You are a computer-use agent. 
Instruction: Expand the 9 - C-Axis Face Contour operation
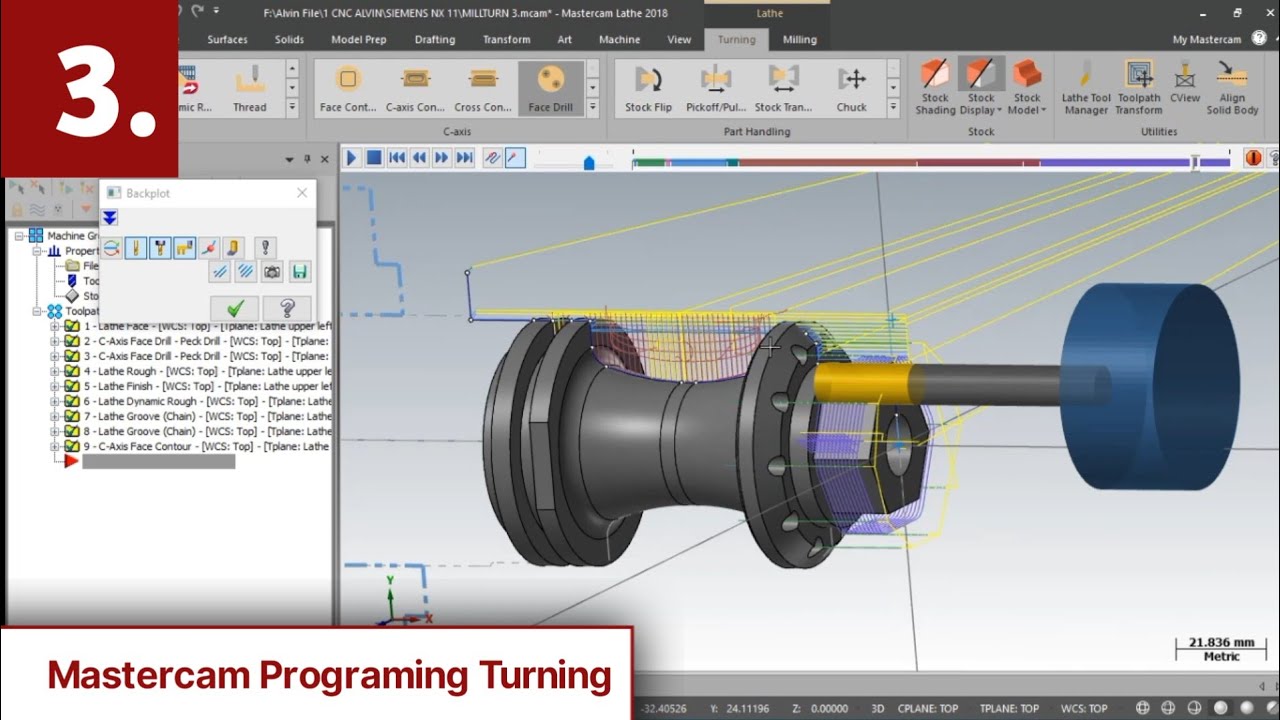[x=56, y=446]
